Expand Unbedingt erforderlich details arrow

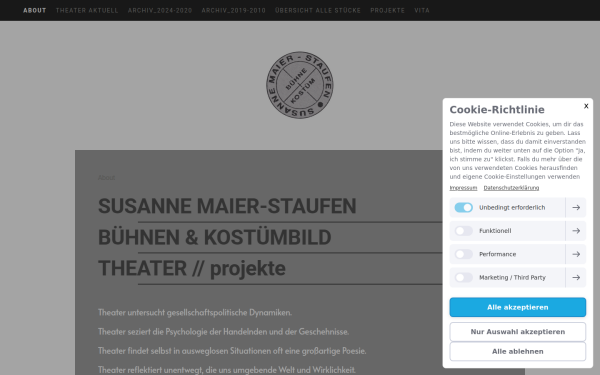(x=576, y=207)
